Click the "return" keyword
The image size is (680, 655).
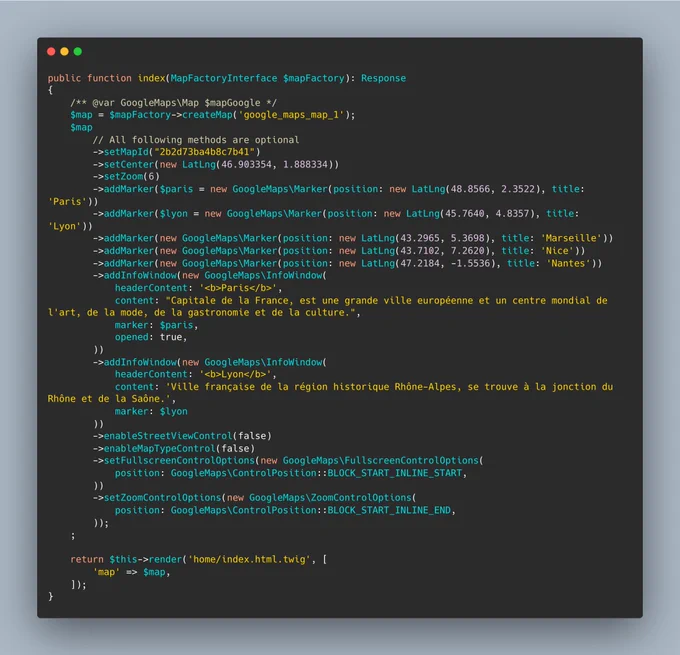tap(87, 560)
